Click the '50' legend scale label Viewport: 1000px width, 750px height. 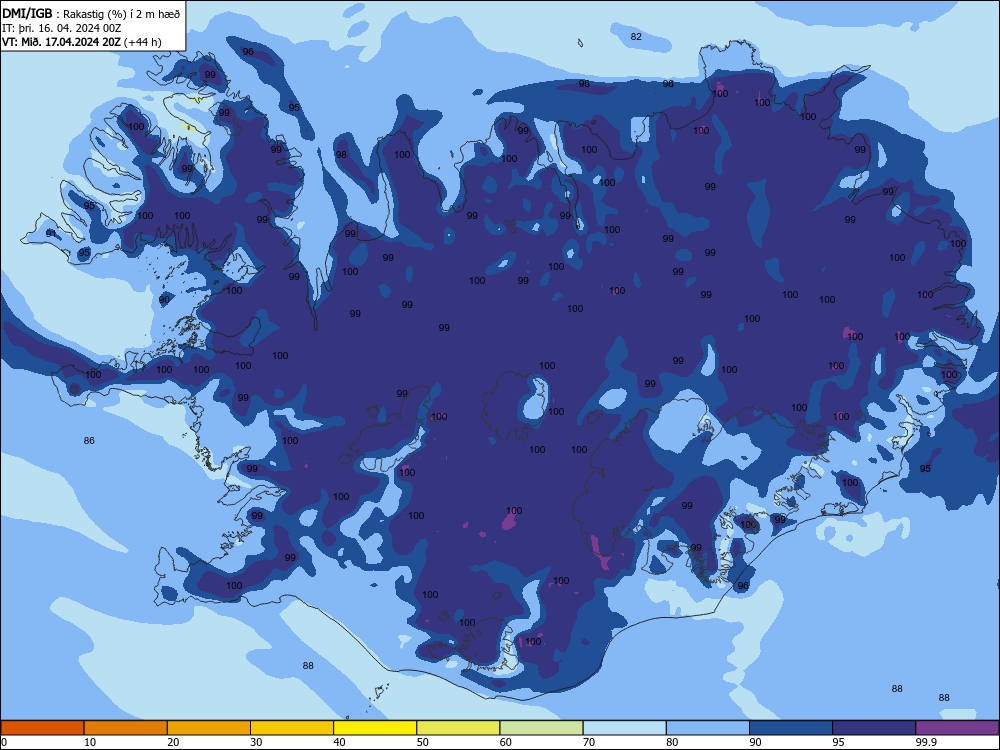point(423,742)
